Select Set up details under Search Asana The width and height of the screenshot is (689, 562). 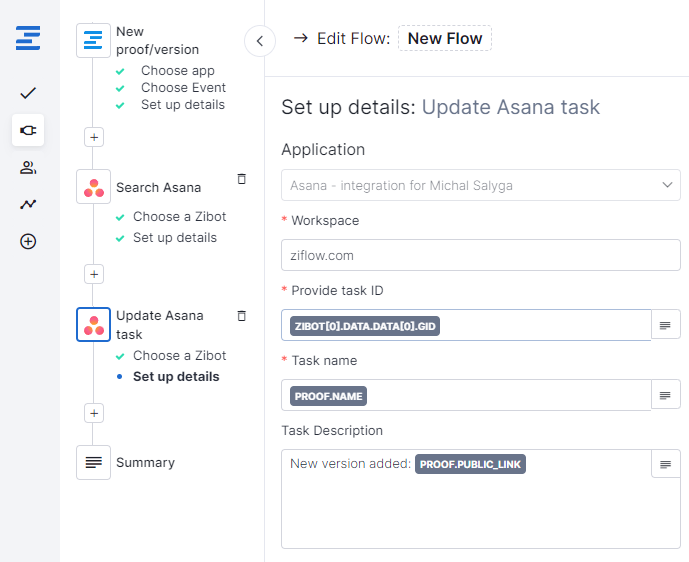point(174,238)
